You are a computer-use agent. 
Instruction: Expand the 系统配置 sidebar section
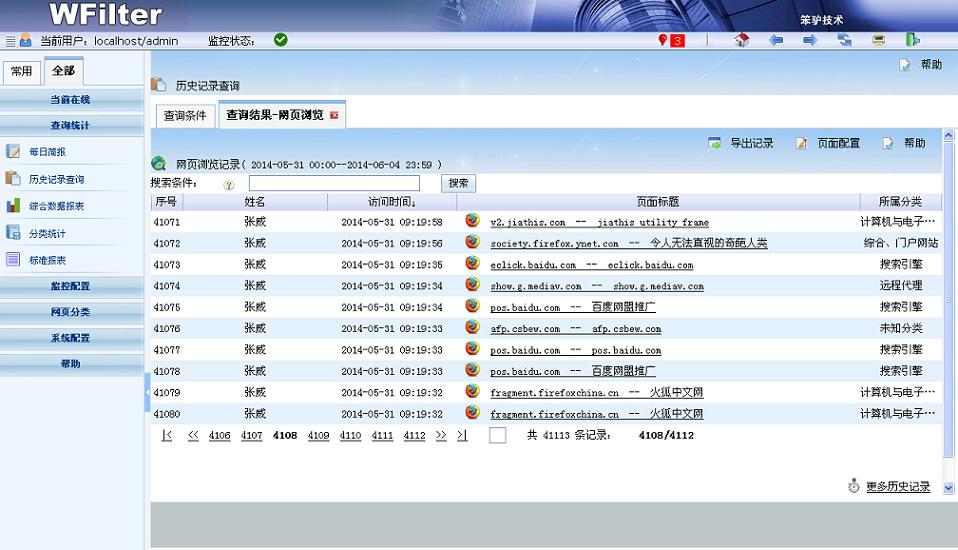[70, 338]
